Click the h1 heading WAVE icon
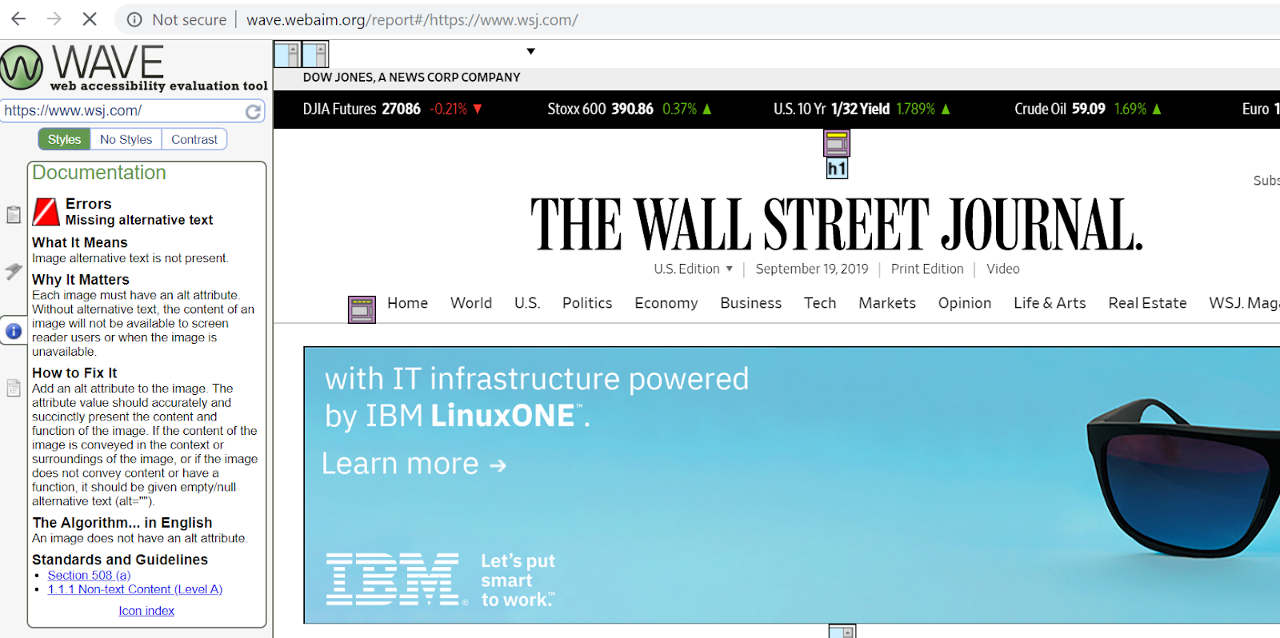This screenshot has width=1280, height=638. tap(837, 169)
